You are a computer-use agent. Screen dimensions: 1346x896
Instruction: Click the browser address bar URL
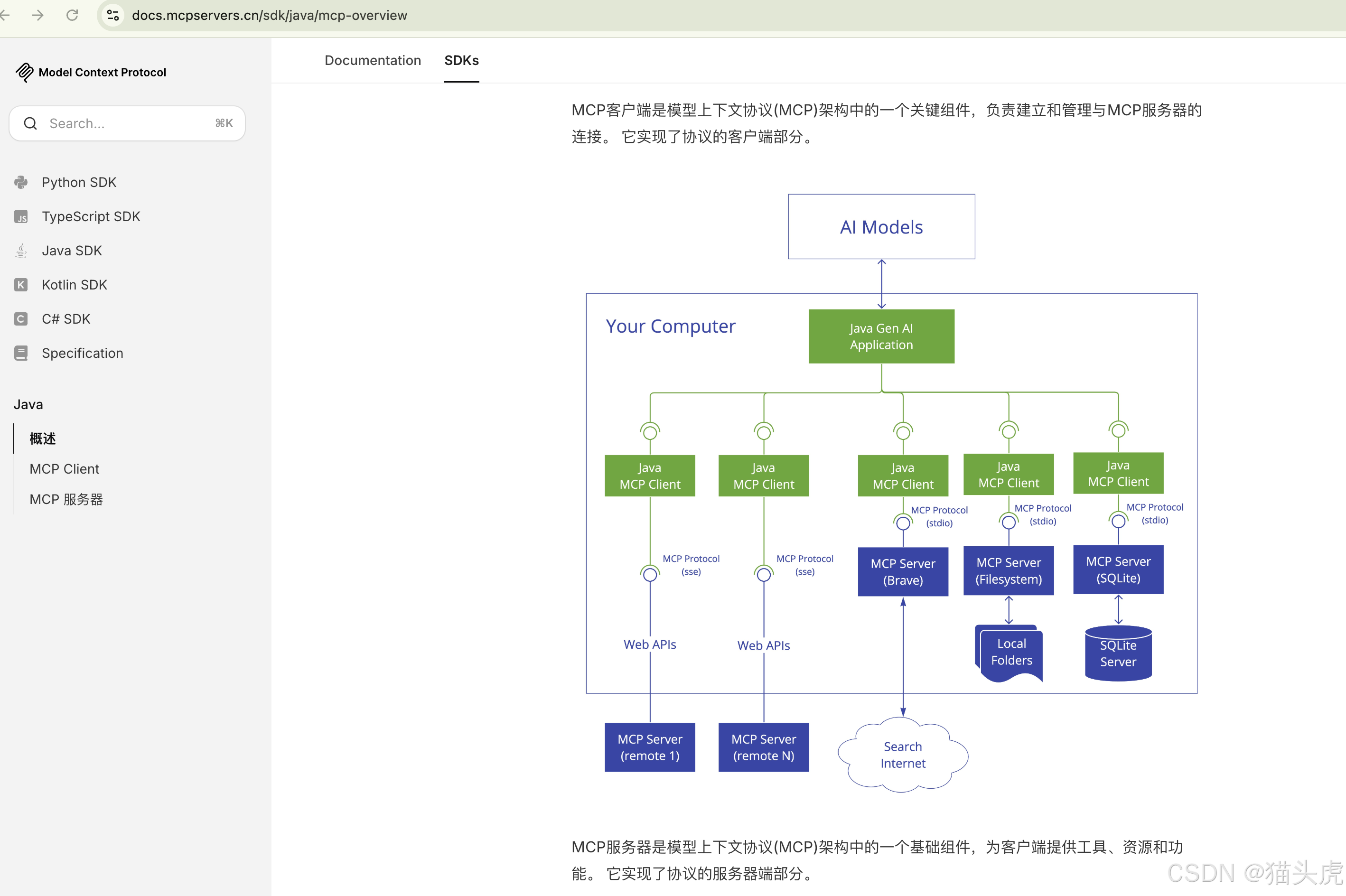click(x=269, y=15)
